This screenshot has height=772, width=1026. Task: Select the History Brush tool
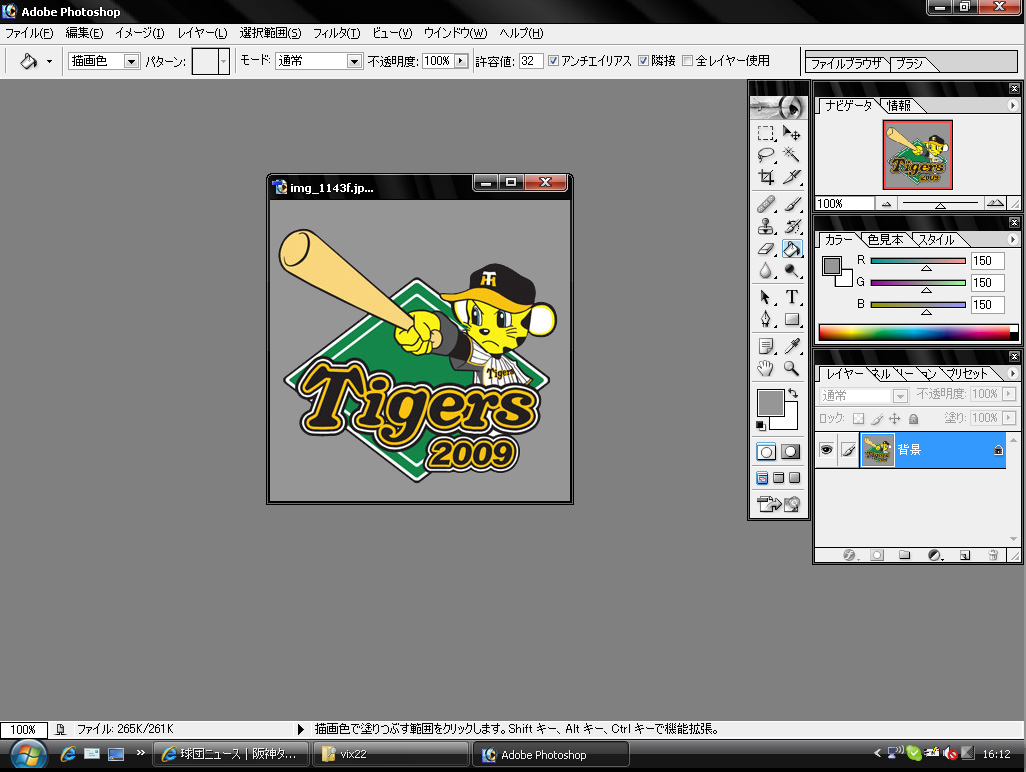click(x=792, y=226)
